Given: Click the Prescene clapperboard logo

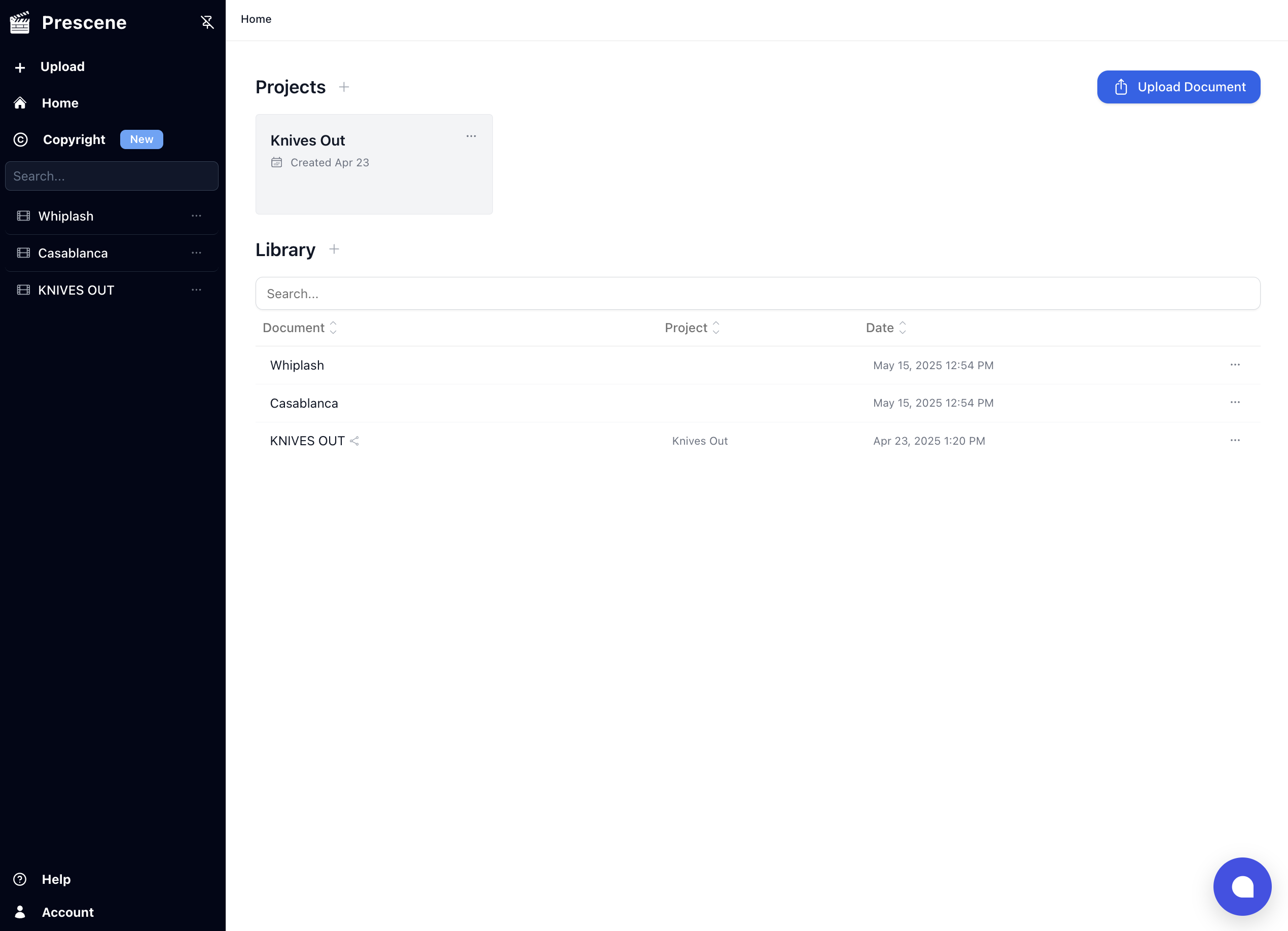Looking at the screenshot, I should 19,22.
